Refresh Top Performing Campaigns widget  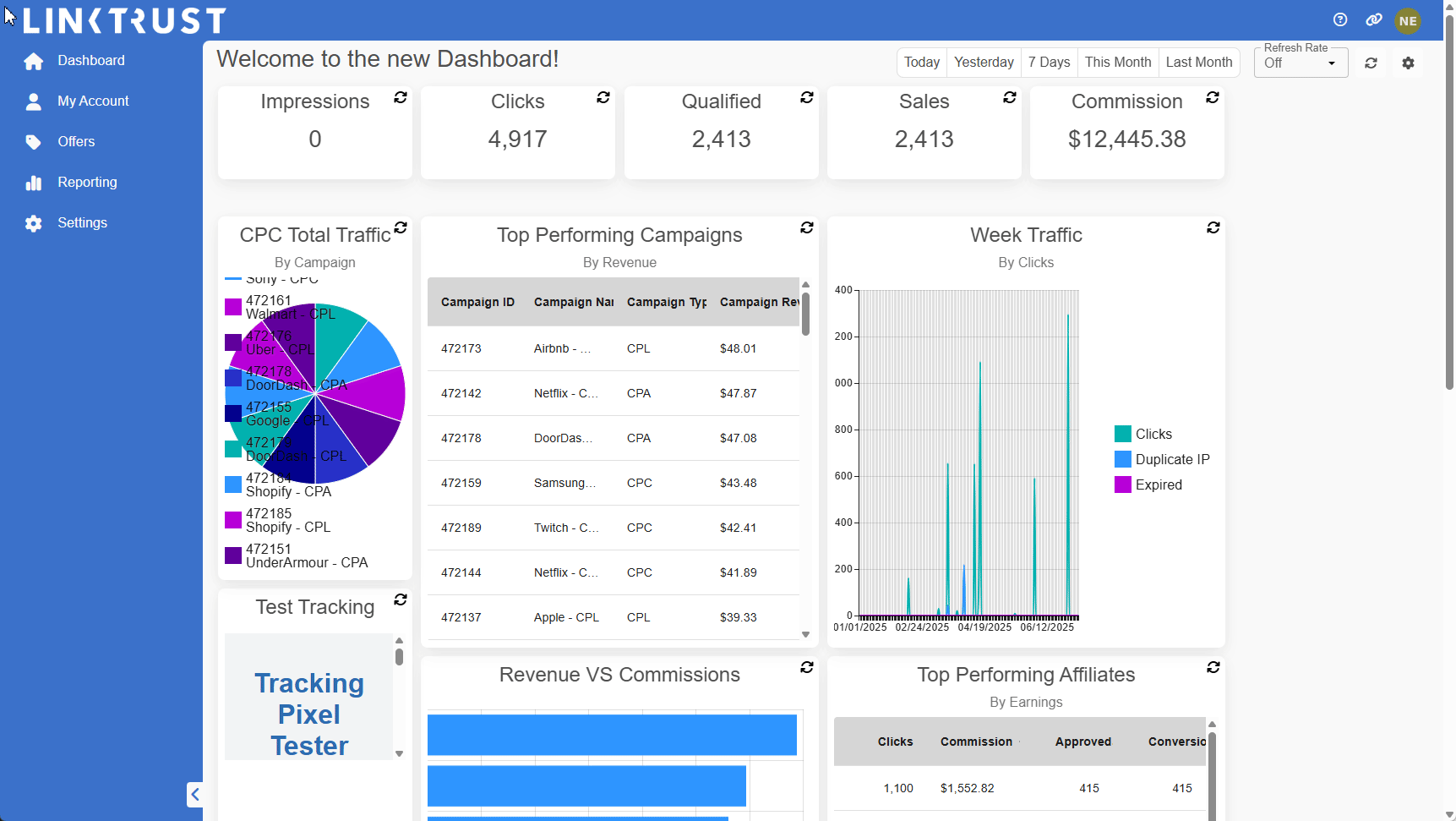coord(807,228)
